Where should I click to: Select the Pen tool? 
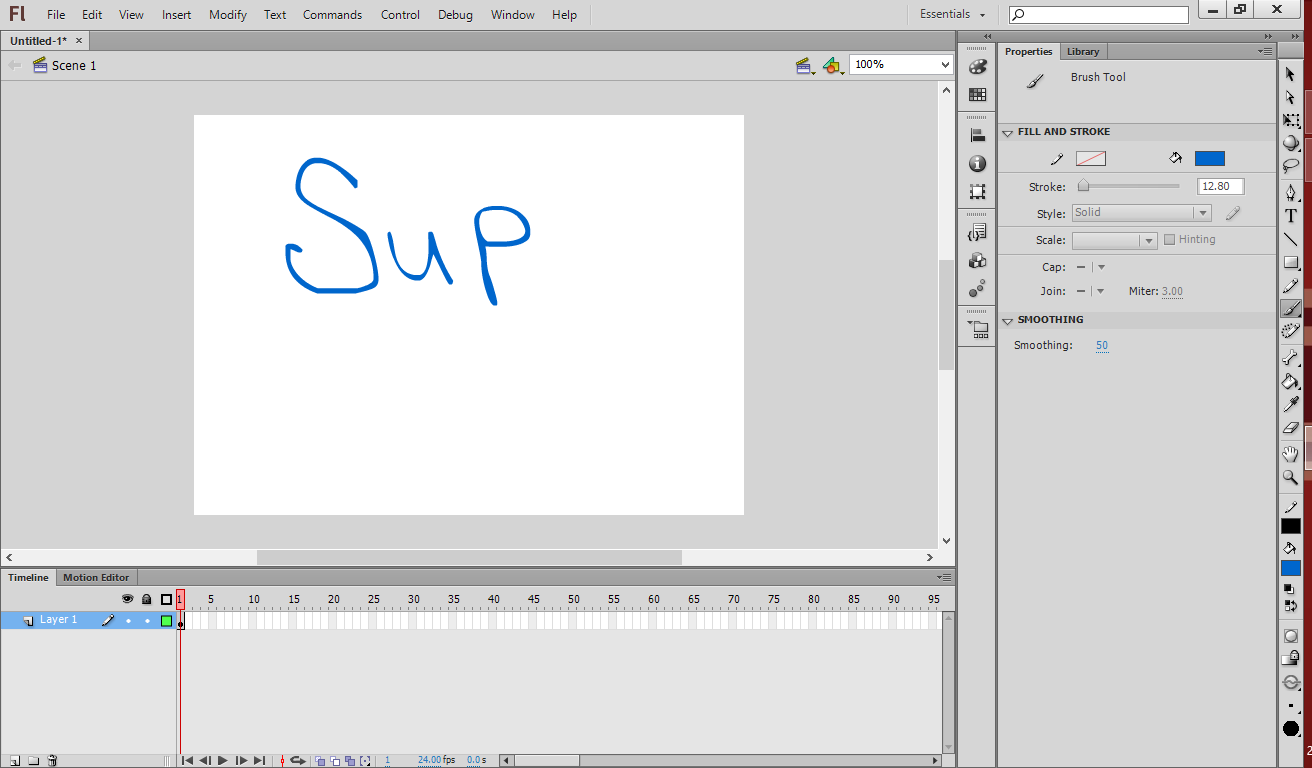(1291, 193)
